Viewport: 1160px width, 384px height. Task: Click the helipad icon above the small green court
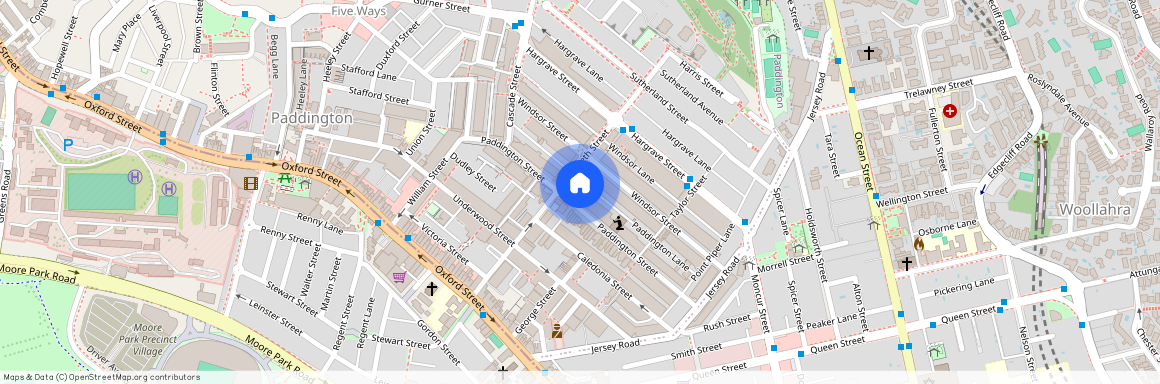tap(169, 189)
